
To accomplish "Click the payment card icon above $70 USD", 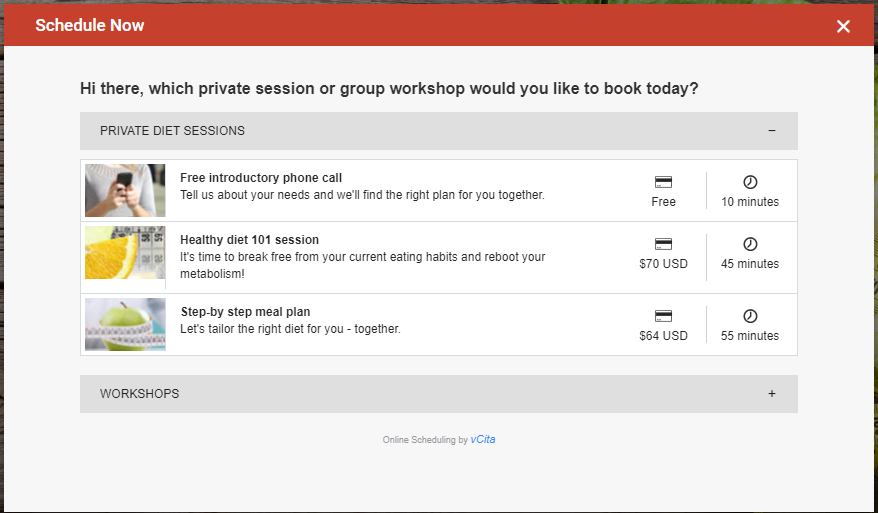I will [663, 244].
